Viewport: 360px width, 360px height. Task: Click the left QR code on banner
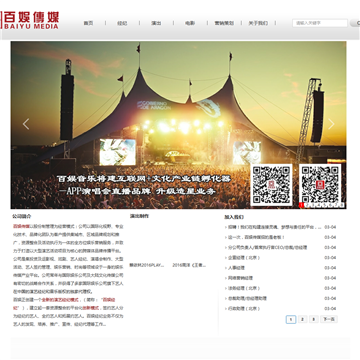point(271,185)
